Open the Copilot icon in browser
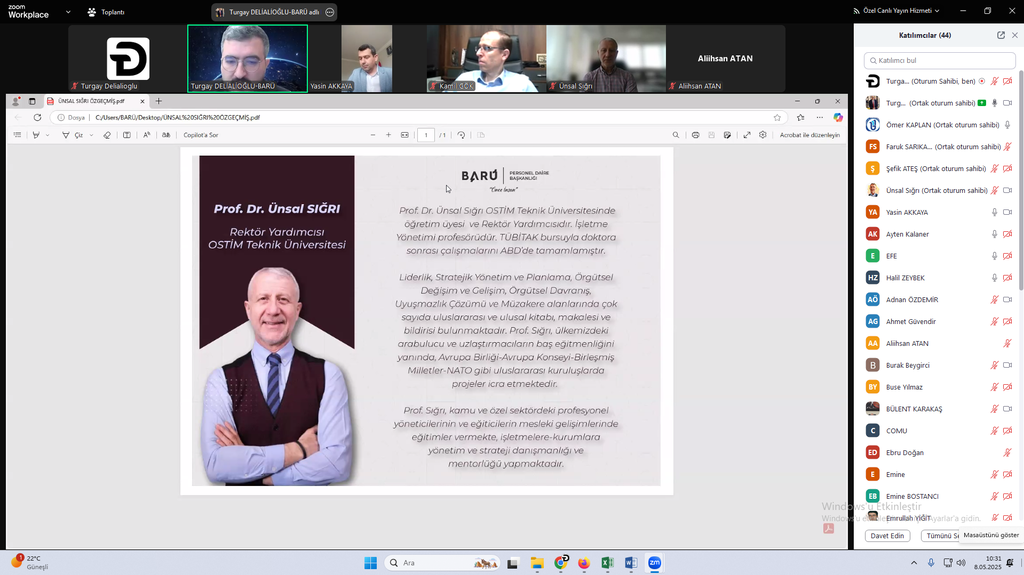 coord(838,118)
